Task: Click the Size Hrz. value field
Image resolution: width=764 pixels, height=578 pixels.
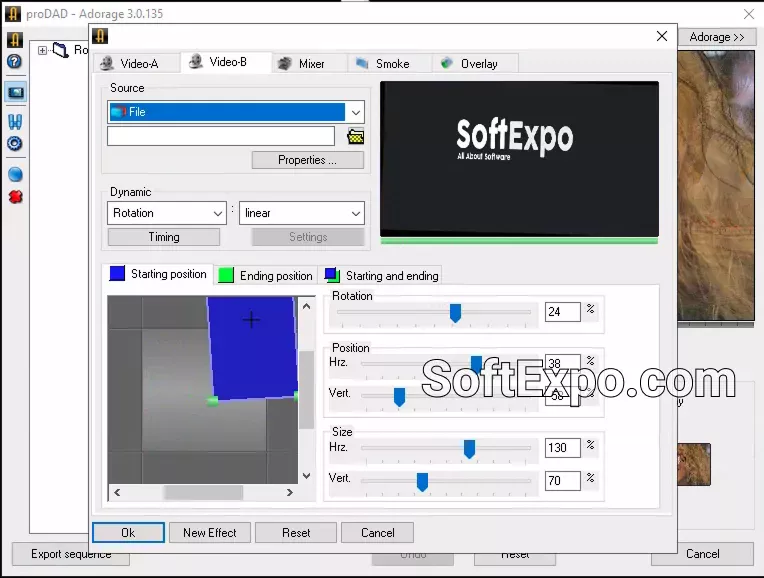Action: pyautogui.click(x=562, y=448)
